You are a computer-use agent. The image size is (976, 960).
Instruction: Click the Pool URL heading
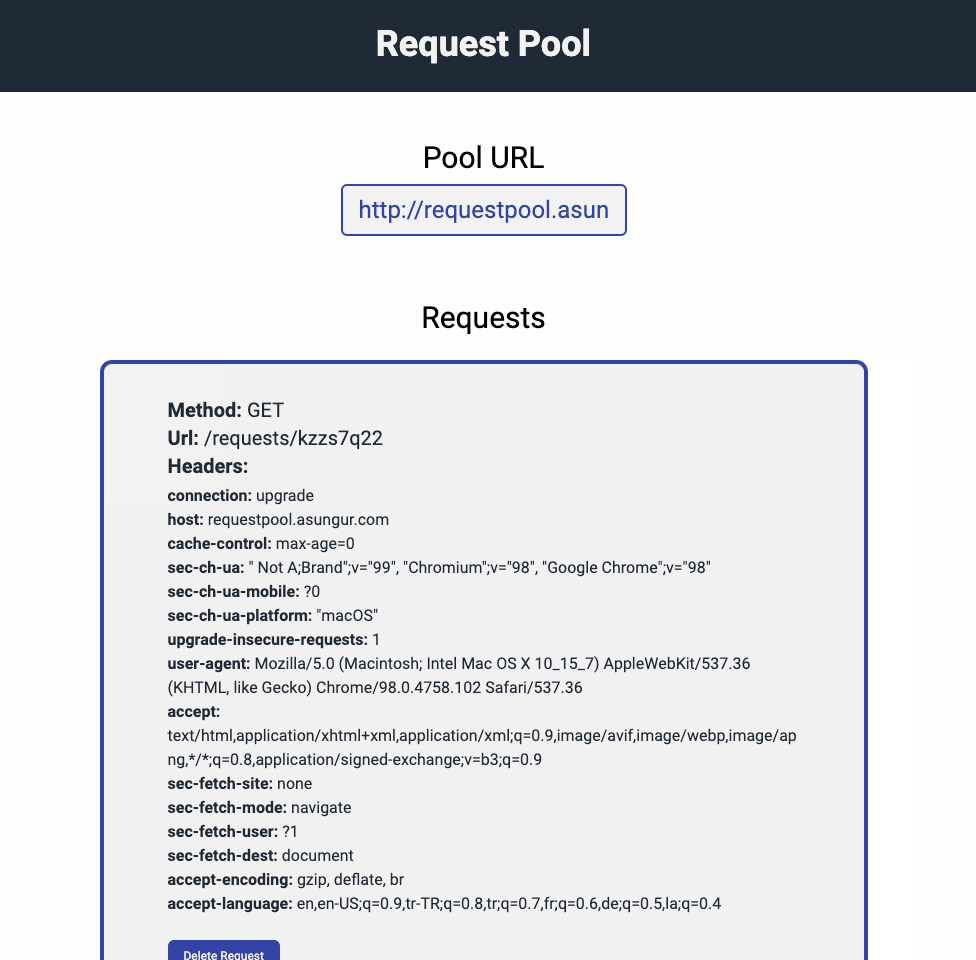click(x=483, y=158)
